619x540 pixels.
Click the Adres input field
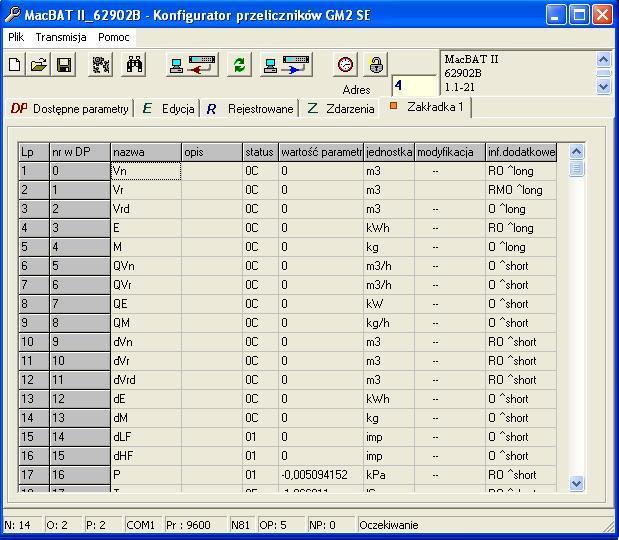tap(414, 85)
